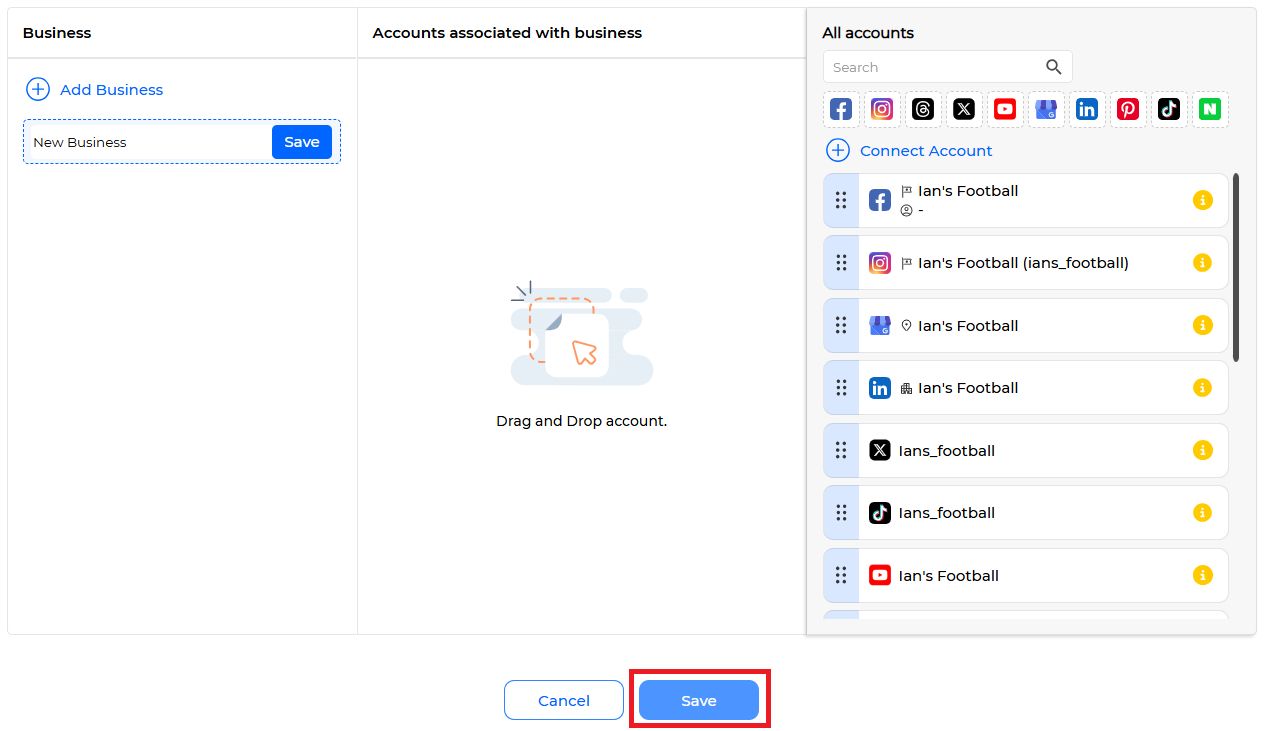
Task: Filter accounts by Google Business icon
Action: coord(1046,109)
